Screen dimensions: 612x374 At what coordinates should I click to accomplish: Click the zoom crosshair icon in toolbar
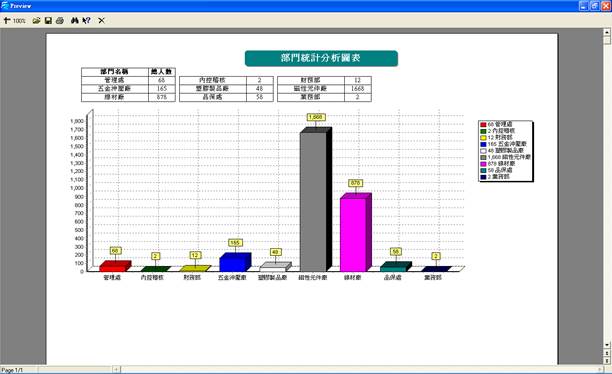coord(7,20)
